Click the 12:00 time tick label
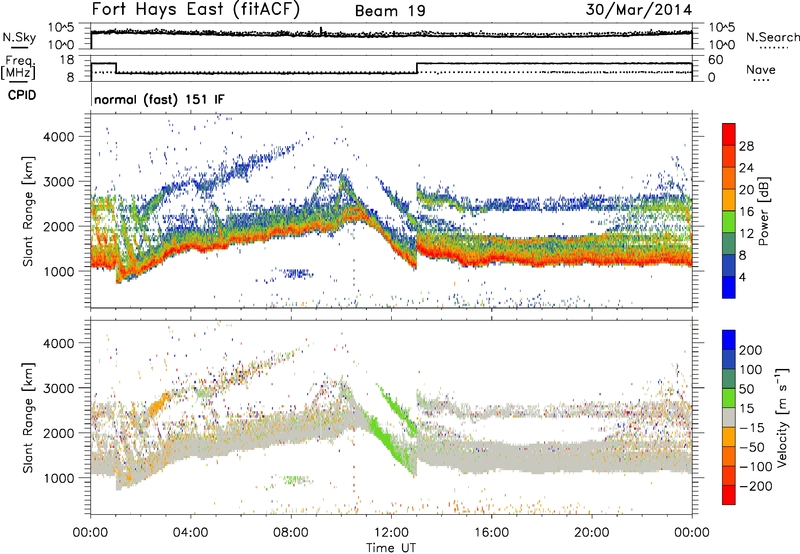This screenshot has width=800, height=554. pos(391,533)
